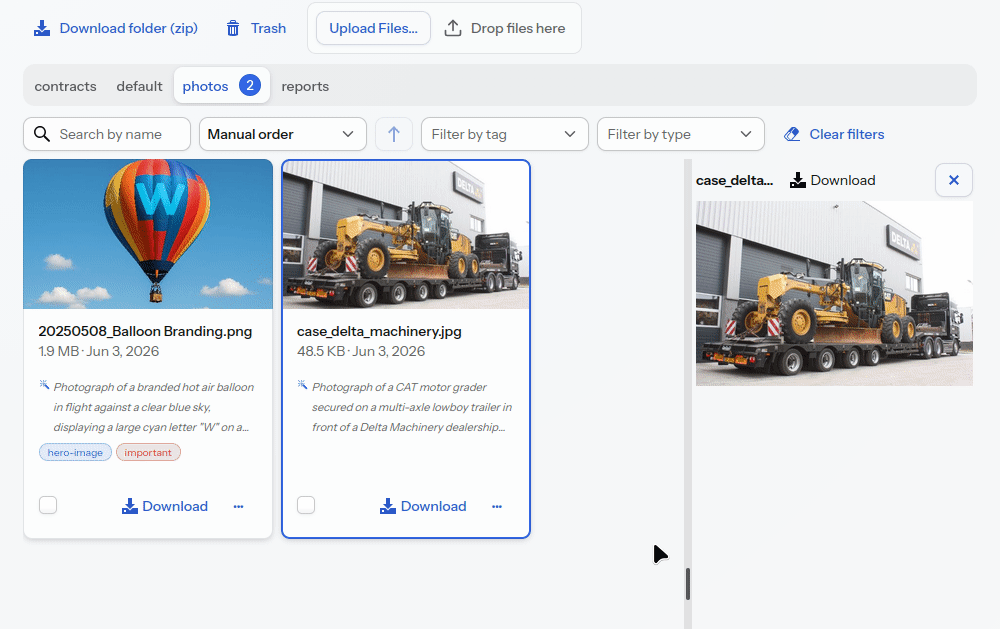1000x629 pixels.
Task: Open the Manual order sort dropdown
Action: (283, 134)
